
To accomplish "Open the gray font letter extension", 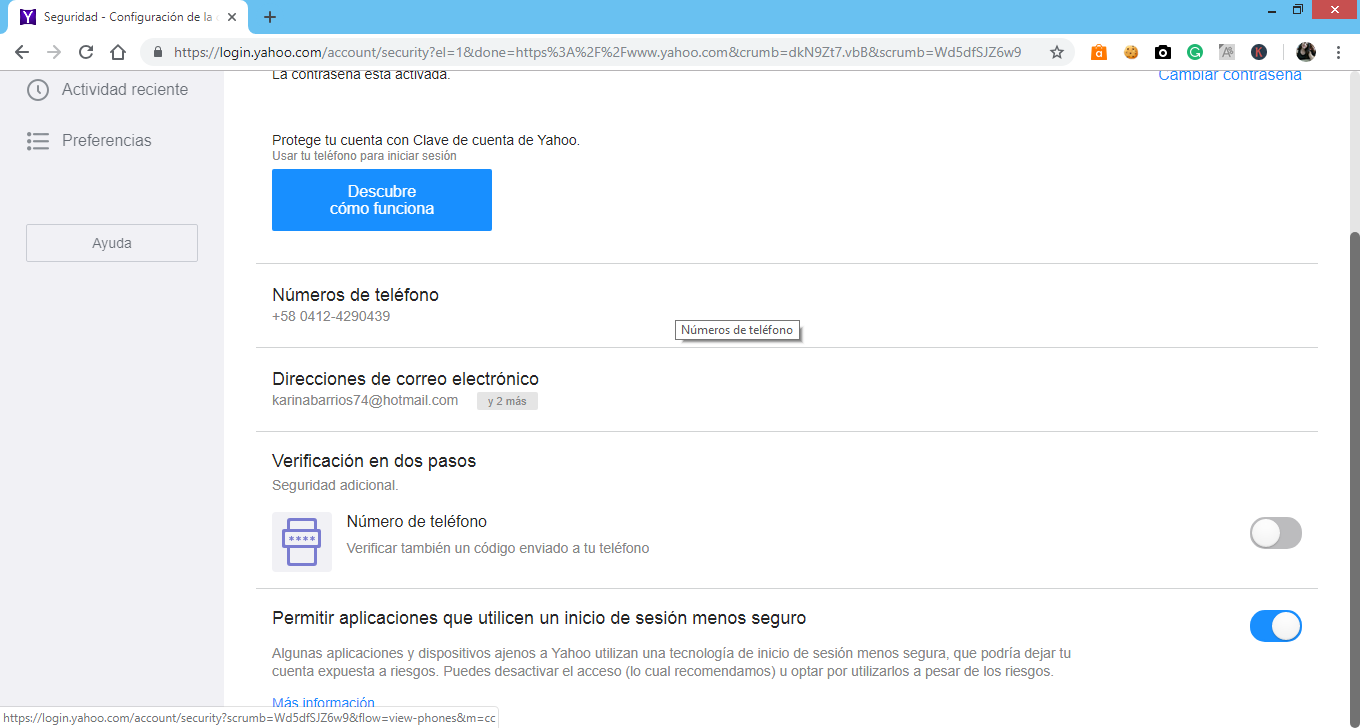I will pyautogui.click(x=1227, y=52).
